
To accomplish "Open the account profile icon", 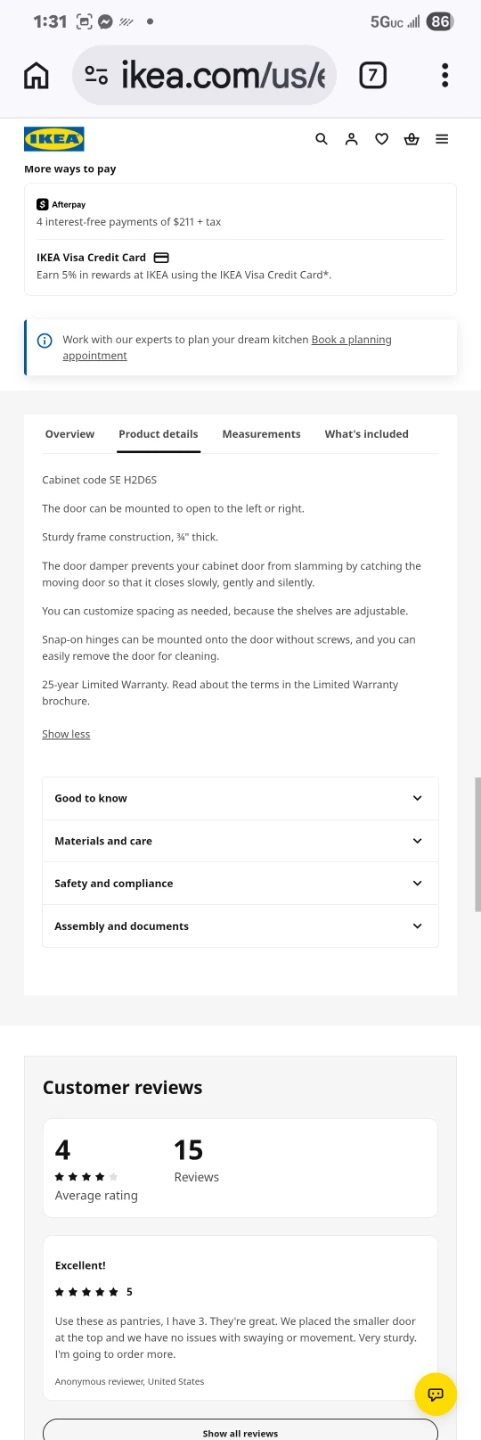I will click(351, 139).
